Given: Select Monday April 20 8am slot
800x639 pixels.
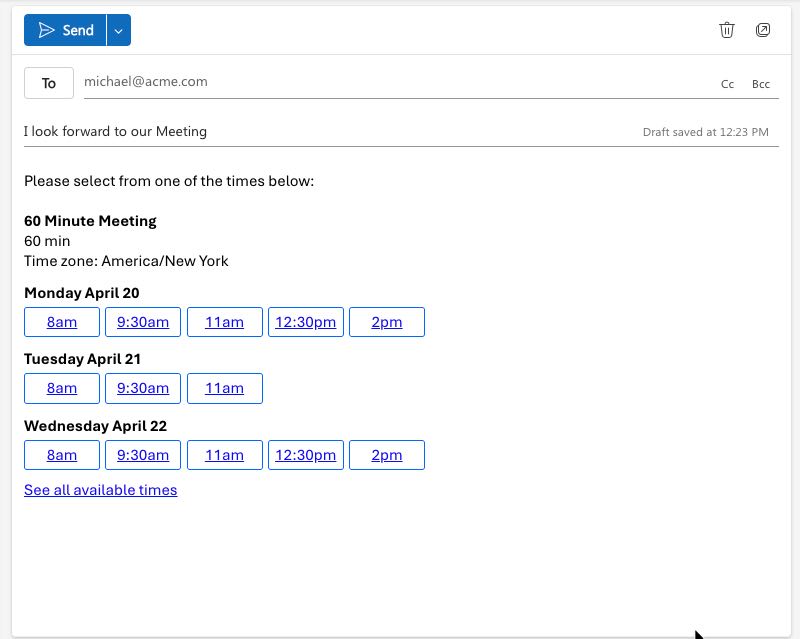Looking at the screenshot, I should 62,322.
